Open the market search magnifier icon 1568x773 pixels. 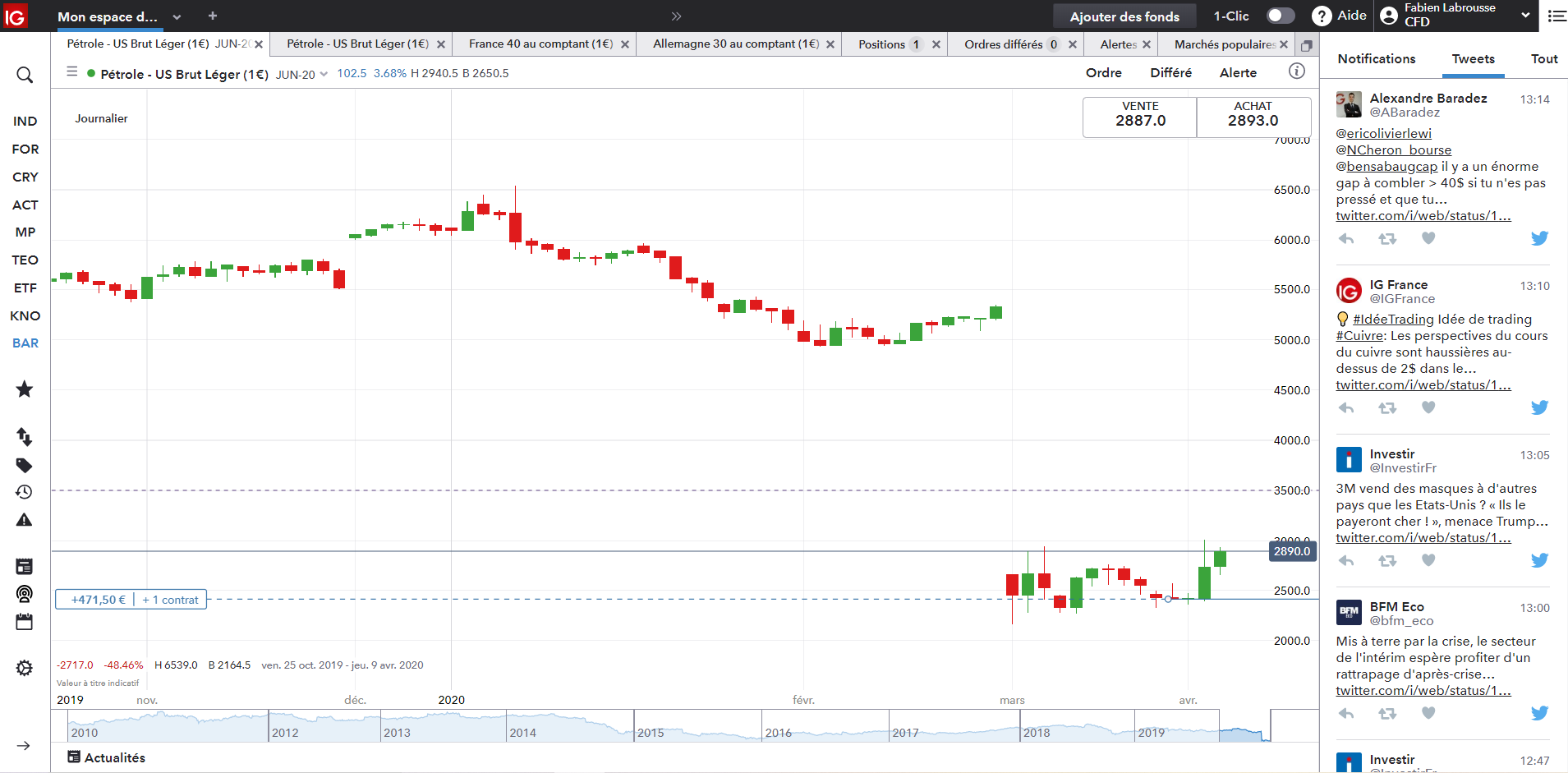(x=25, y=76)
